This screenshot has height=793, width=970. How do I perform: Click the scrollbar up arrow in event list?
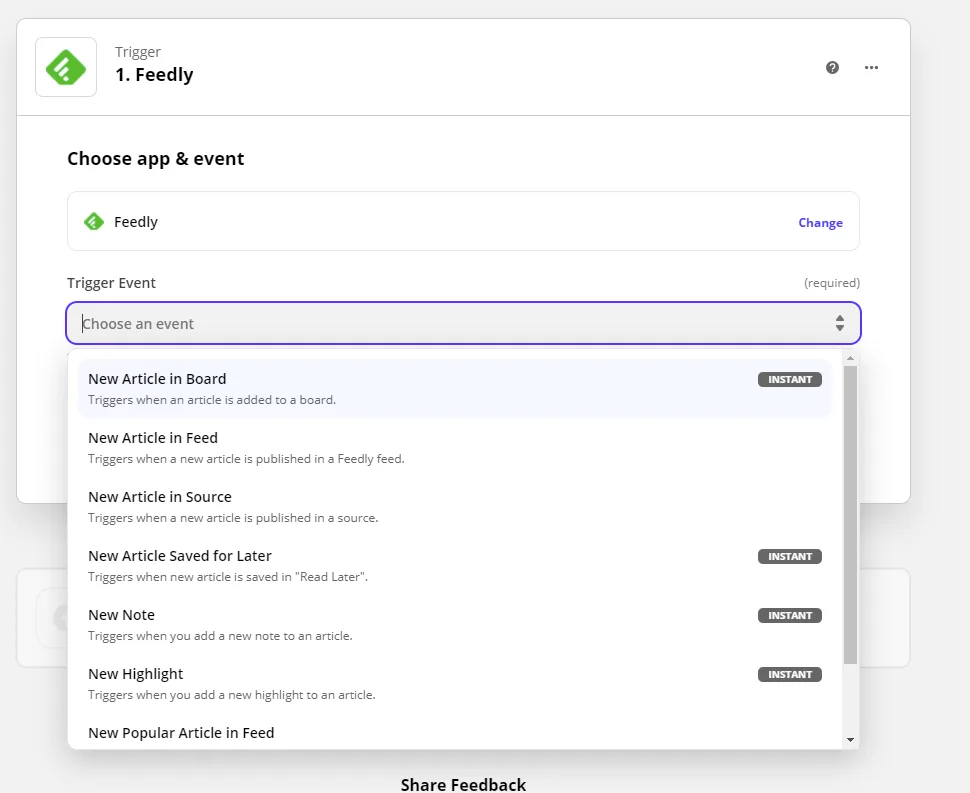[850, 358]
